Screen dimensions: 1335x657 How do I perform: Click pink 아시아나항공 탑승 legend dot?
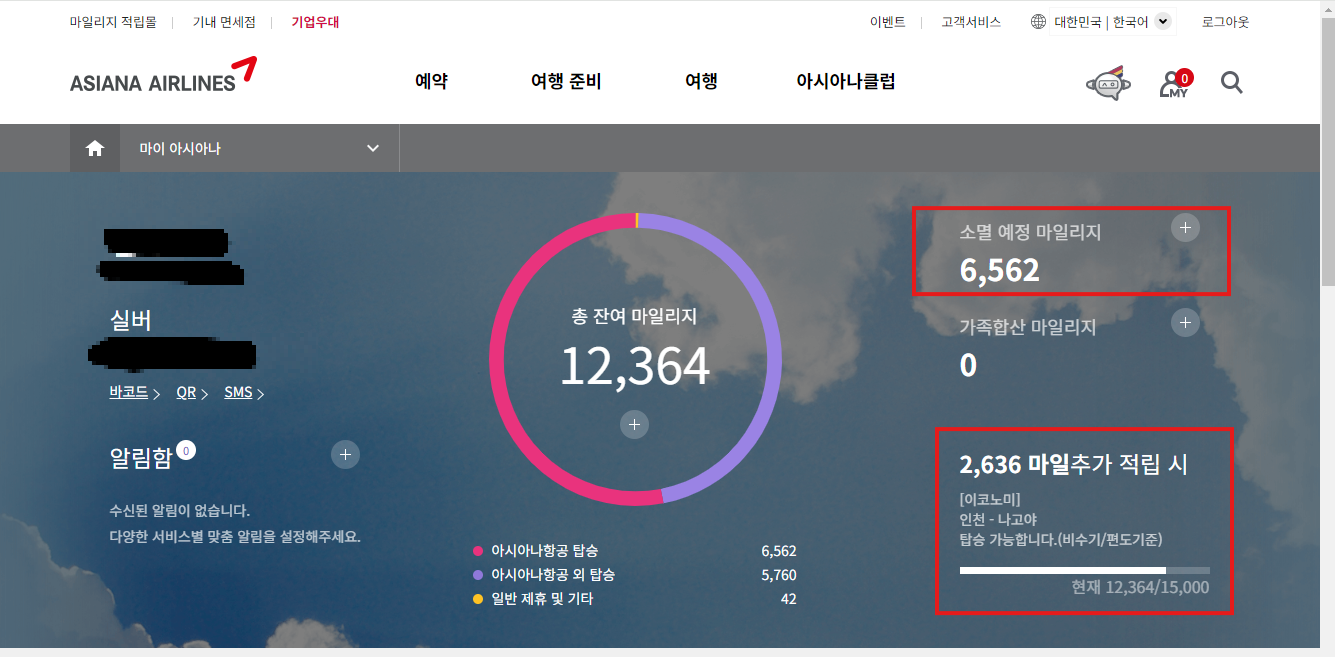pyautogui.click(x=478, y=551)
